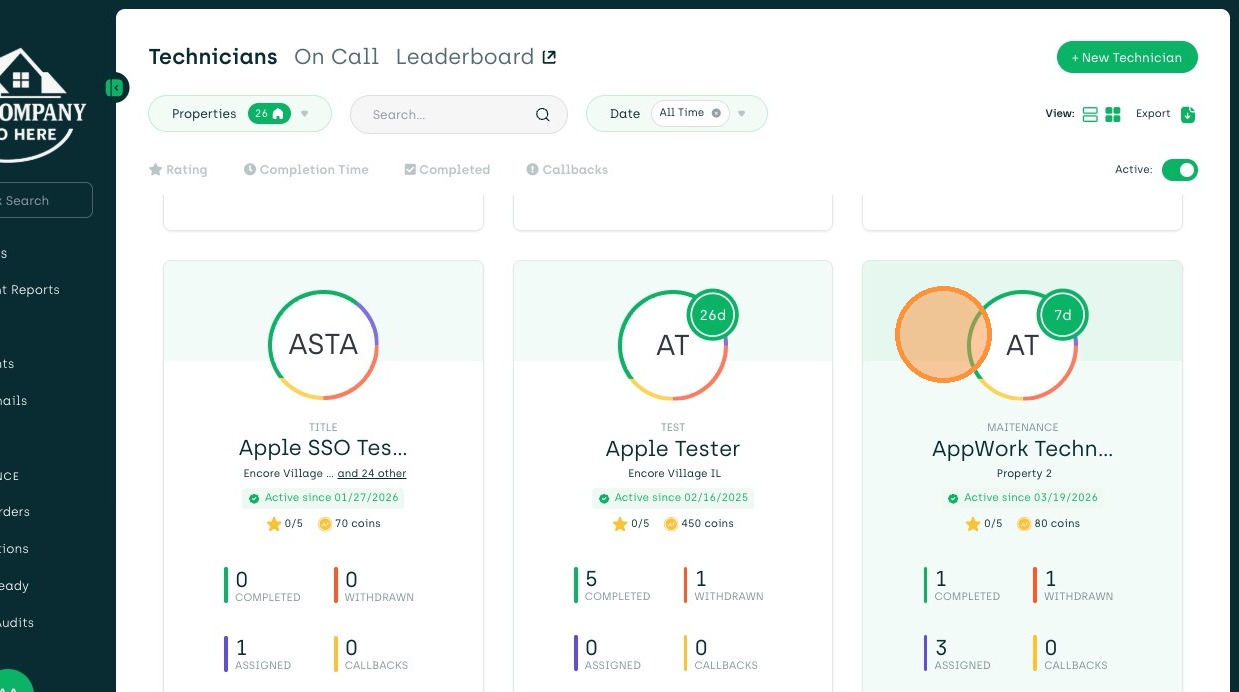The width and height of the screenshot is (1239, 692).
Task: Expand the Properties filter dropdown
Action: pyautogui.click(x=305, y=114)
